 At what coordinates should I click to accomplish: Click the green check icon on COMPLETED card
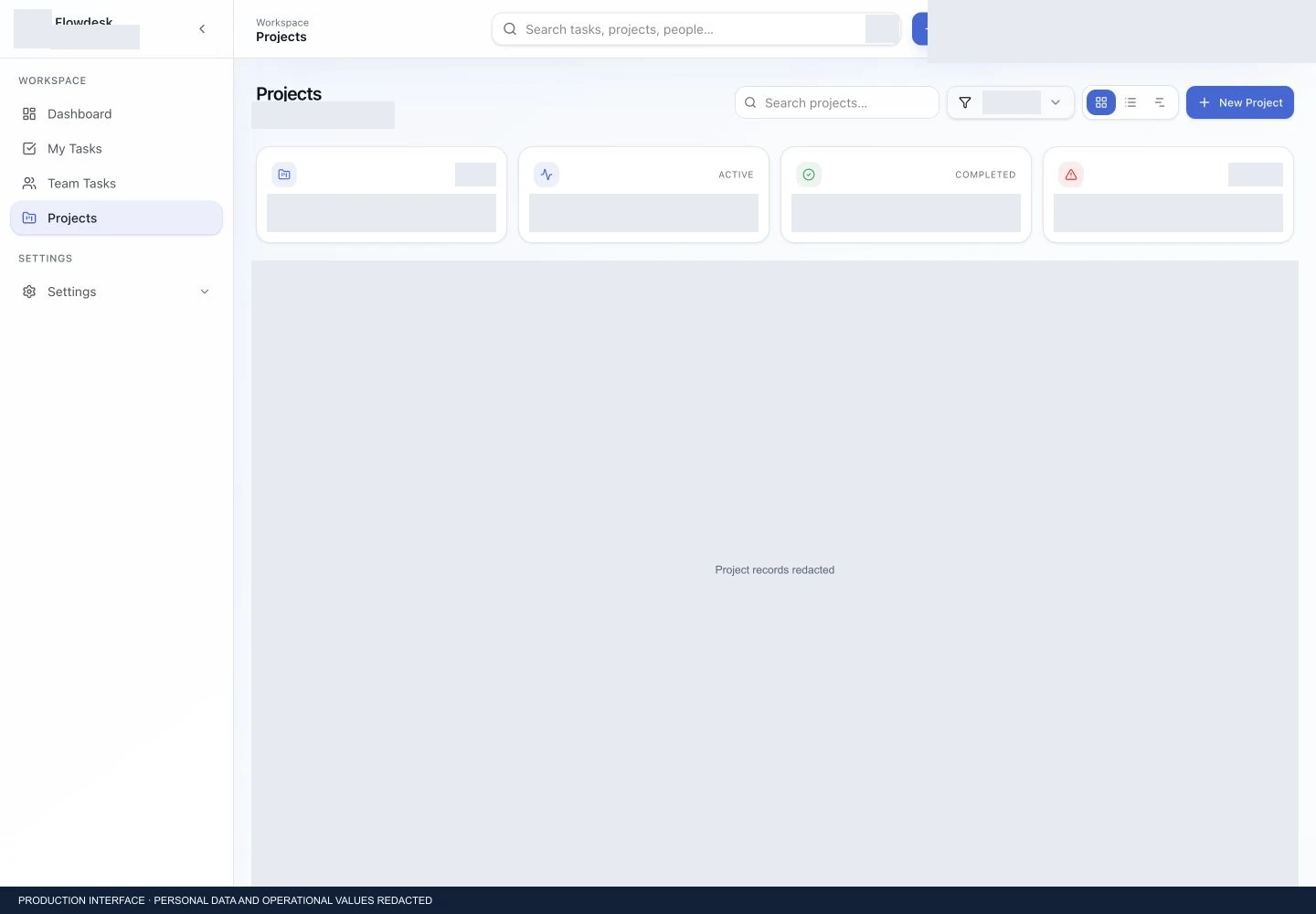tap(809, 175)
